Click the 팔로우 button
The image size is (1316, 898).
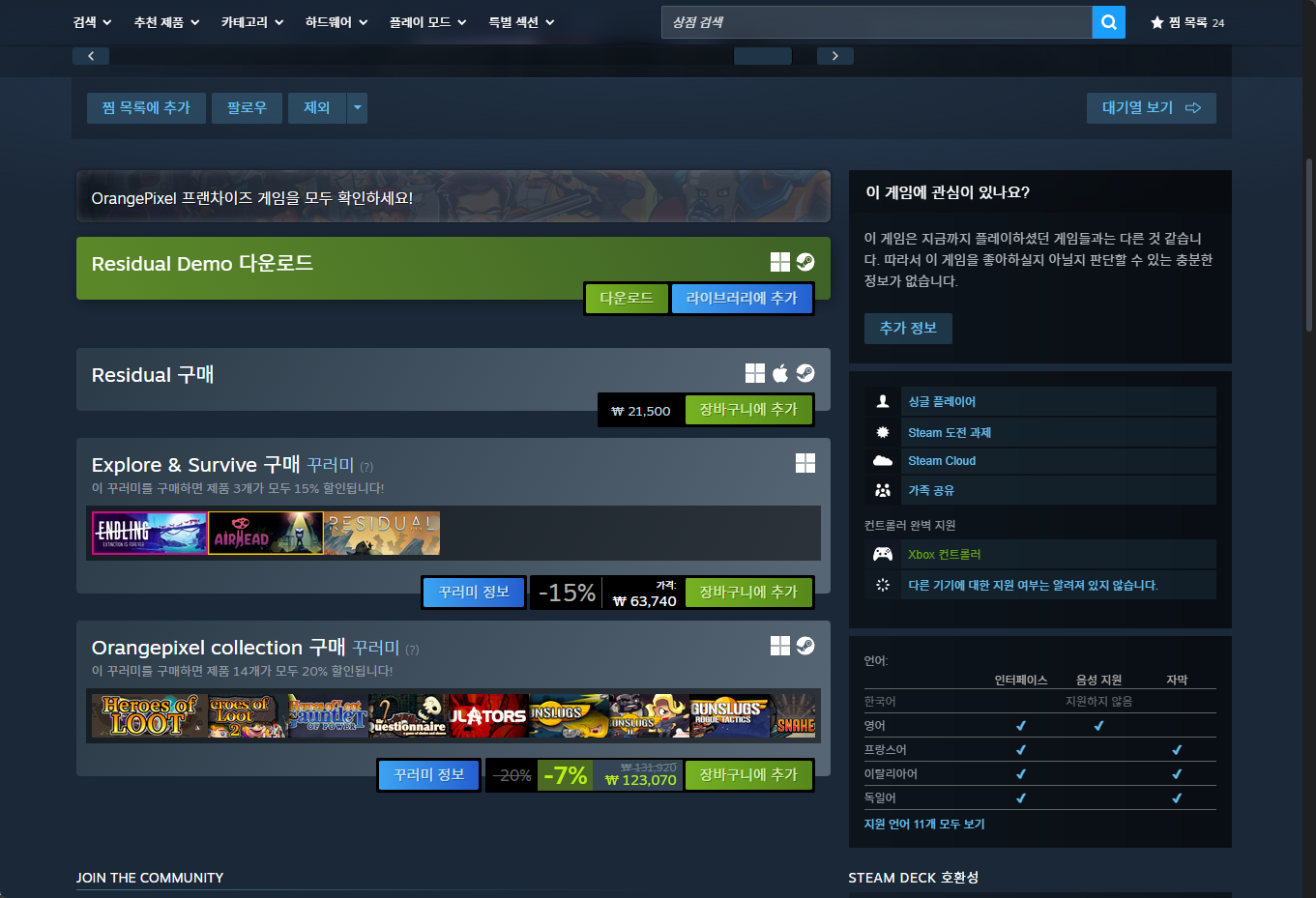(x=247, y=107)
